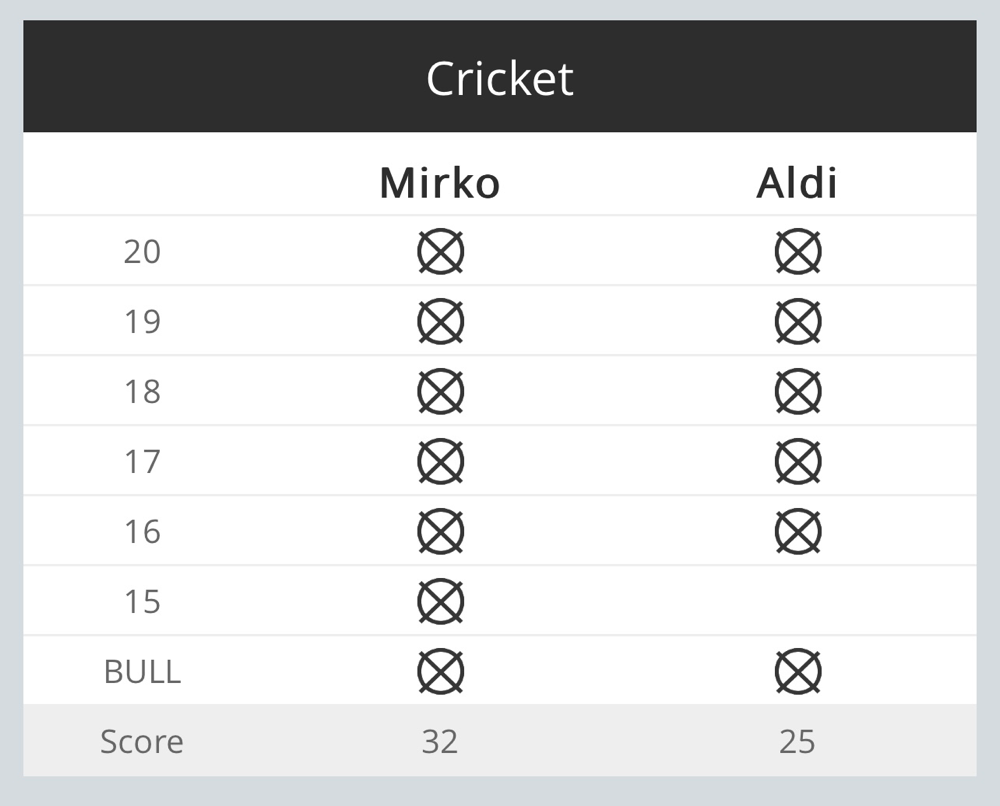Click Aldi's closed mark for 20
The image size is (1000, 806).
point(797,251)
